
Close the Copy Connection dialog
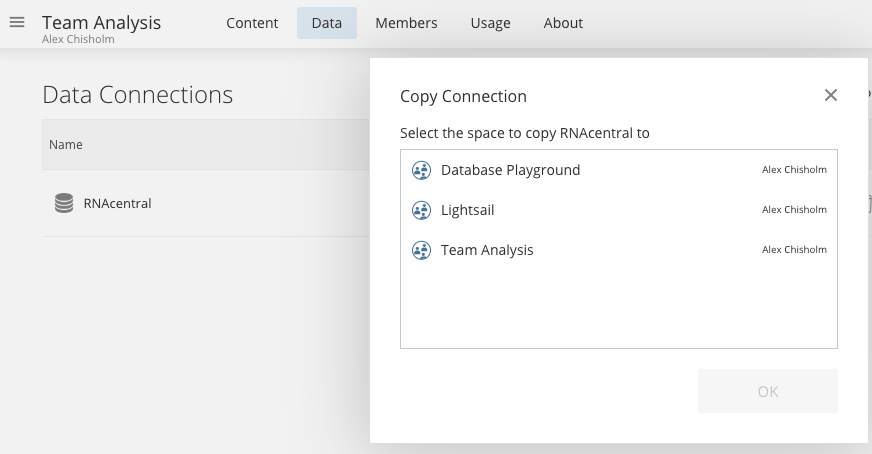[x=830, y=95]
